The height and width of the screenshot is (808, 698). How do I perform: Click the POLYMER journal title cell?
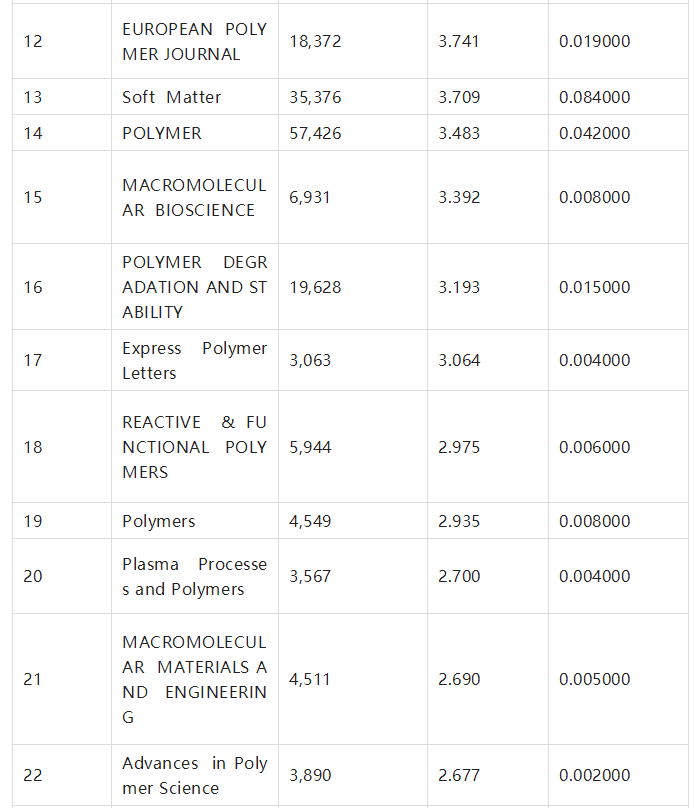[x=195, y=133]
